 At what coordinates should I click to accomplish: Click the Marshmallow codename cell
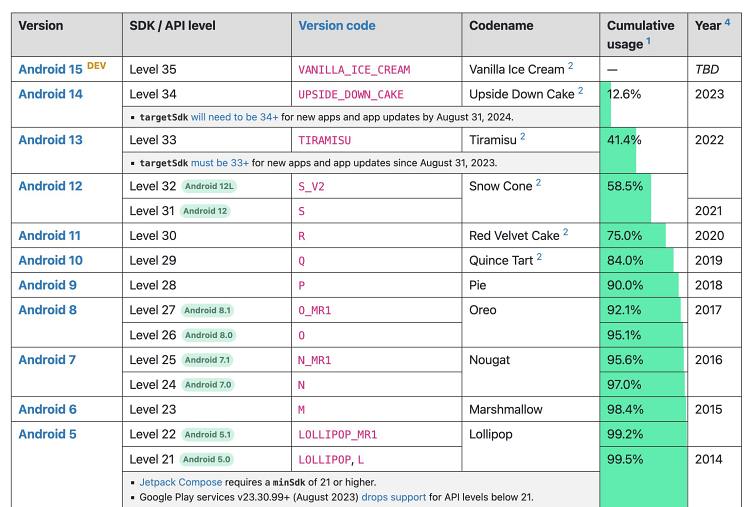click(x=530, y=410)
